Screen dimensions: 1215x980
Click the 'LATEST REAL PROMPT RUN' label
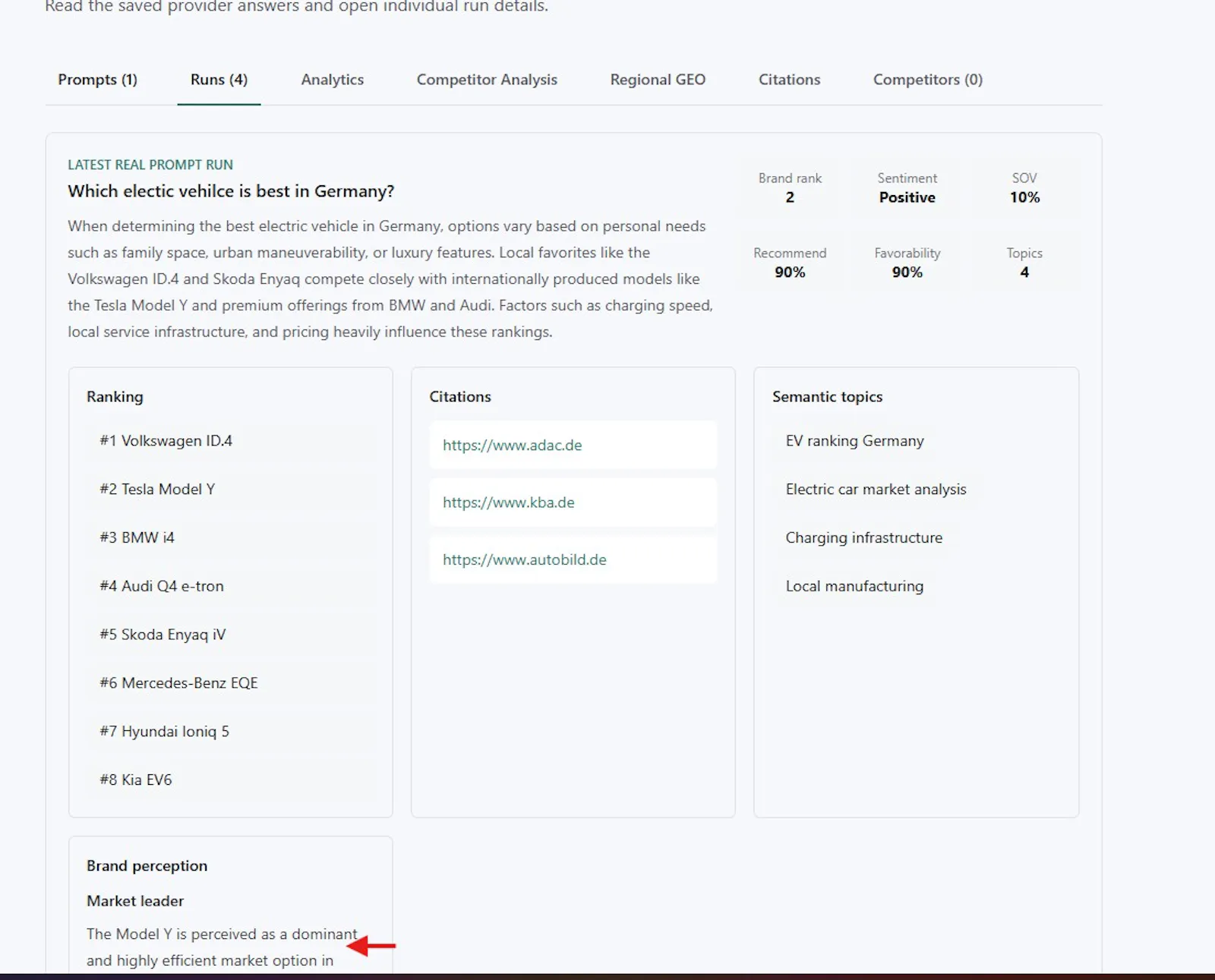(150, 165)
